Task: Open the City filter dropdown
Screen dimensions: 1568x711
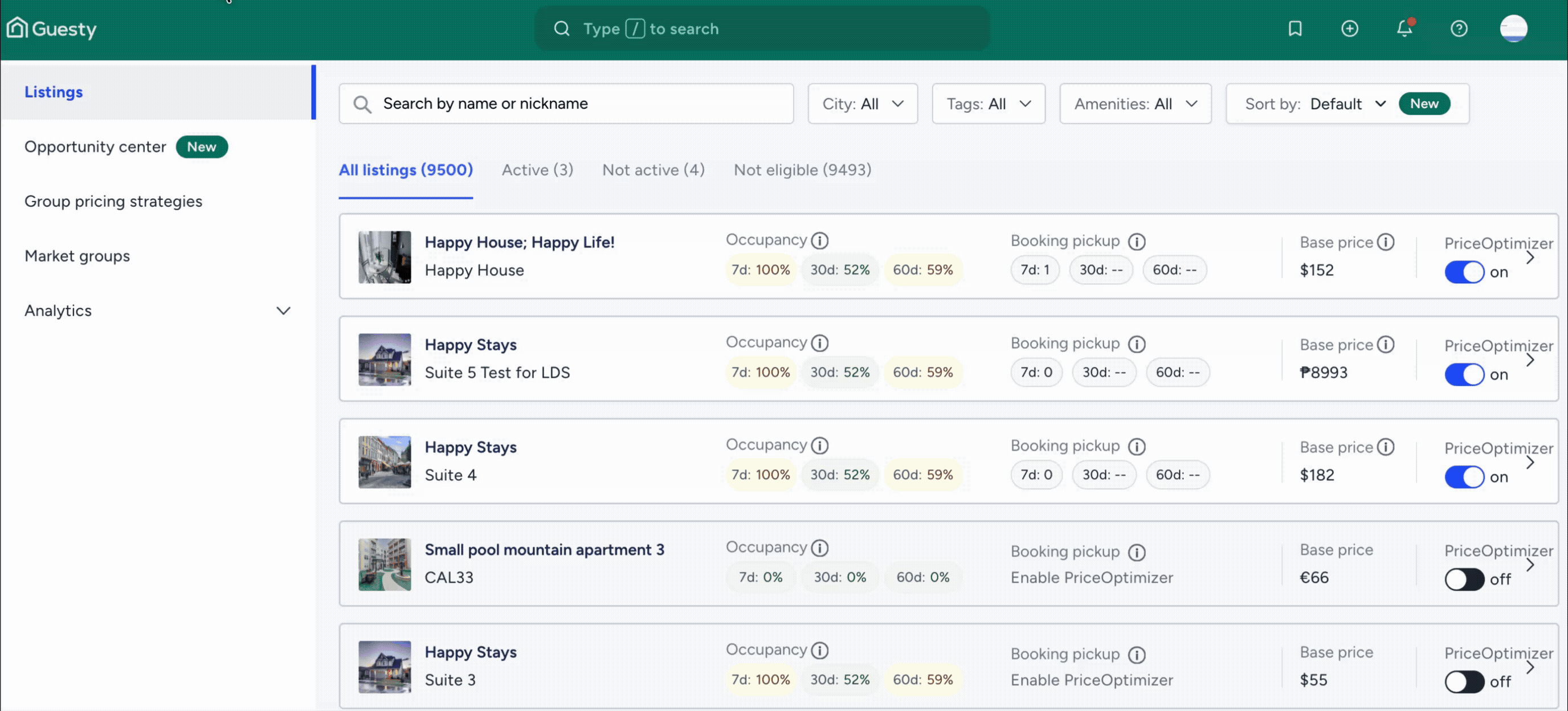Action: coord(862,104)
